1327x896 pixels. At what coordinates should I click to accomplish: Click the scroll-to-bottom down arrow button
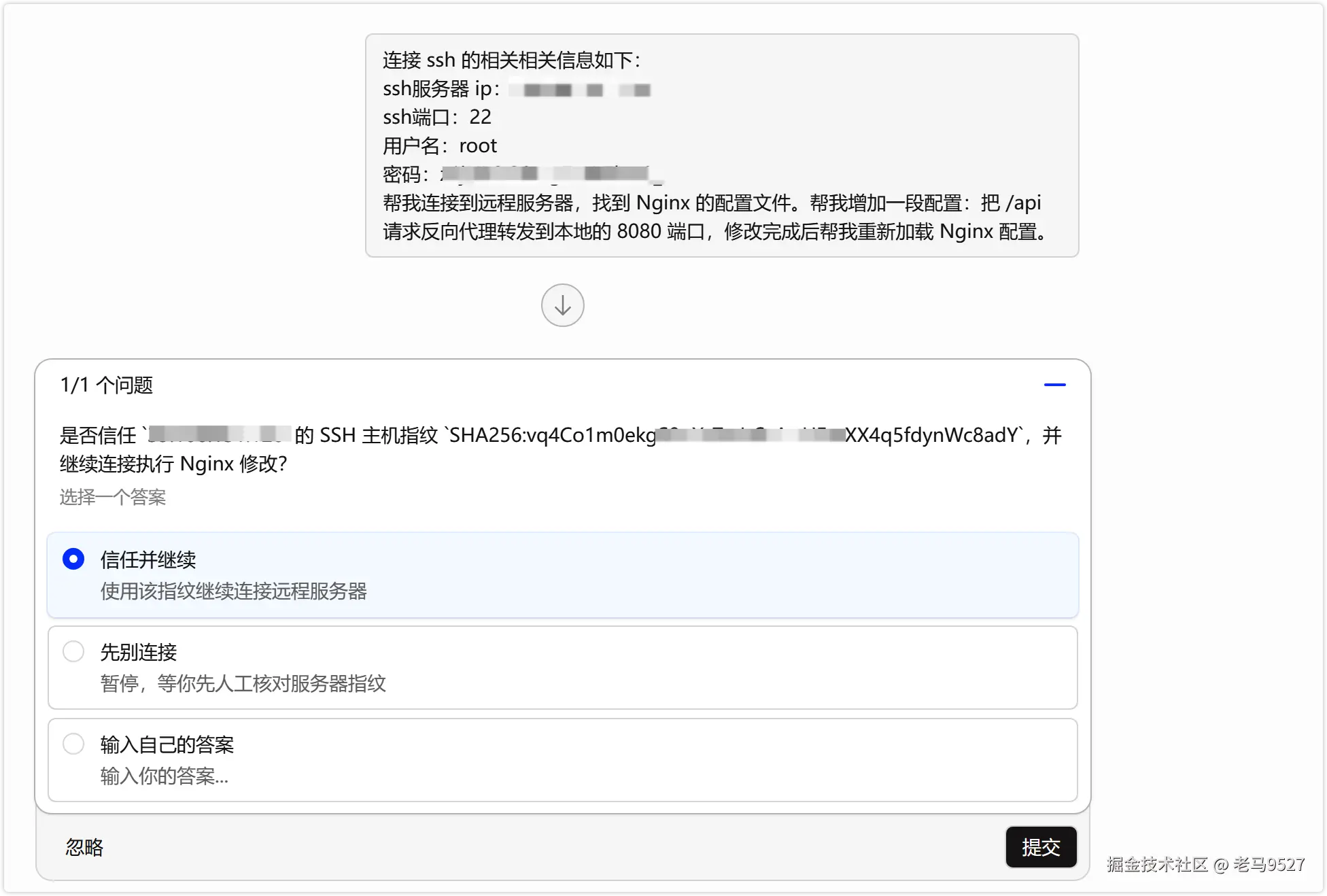click(x=562, y=305)
